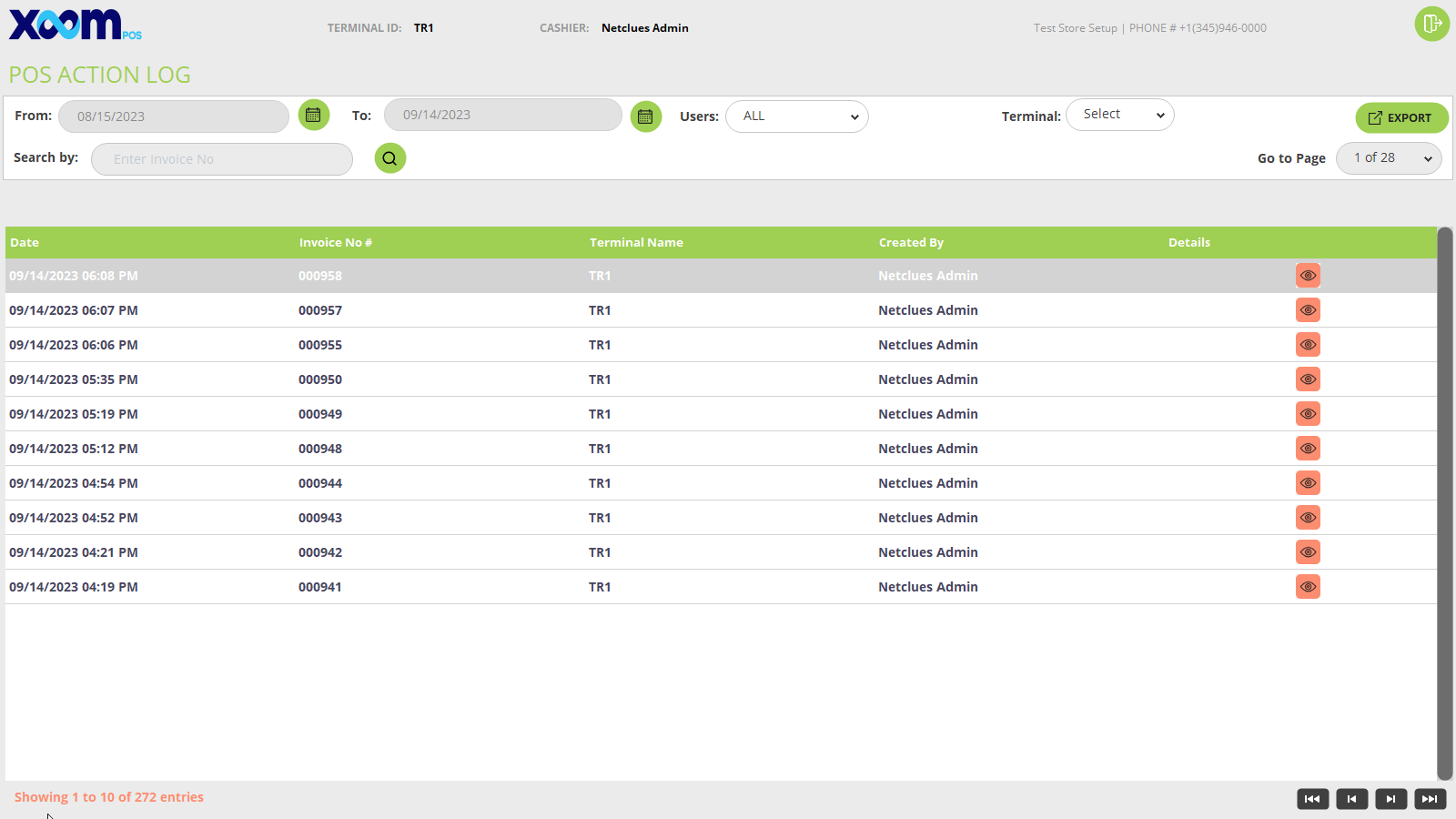
Task: Open the To date calendar picker
Action: pos(646,116)
